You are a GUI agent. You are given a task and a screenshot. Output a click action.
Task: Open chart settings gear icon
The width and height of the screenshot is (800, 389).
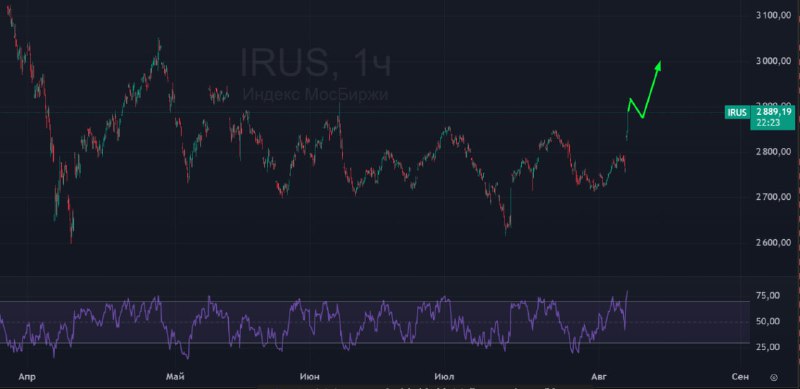click(x=773, y=378)
